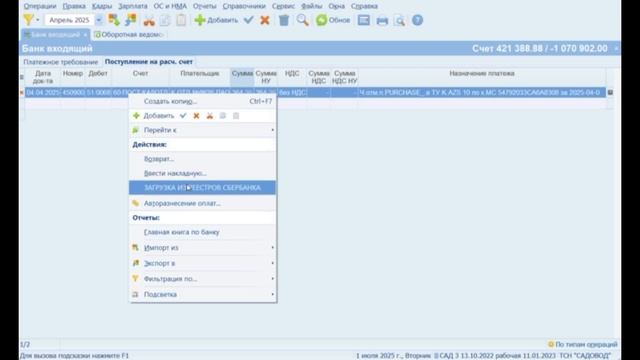The image size is (640, 360).
Task: Choose Авторазнесение оплат in context menu
Action: coord(202,203)
